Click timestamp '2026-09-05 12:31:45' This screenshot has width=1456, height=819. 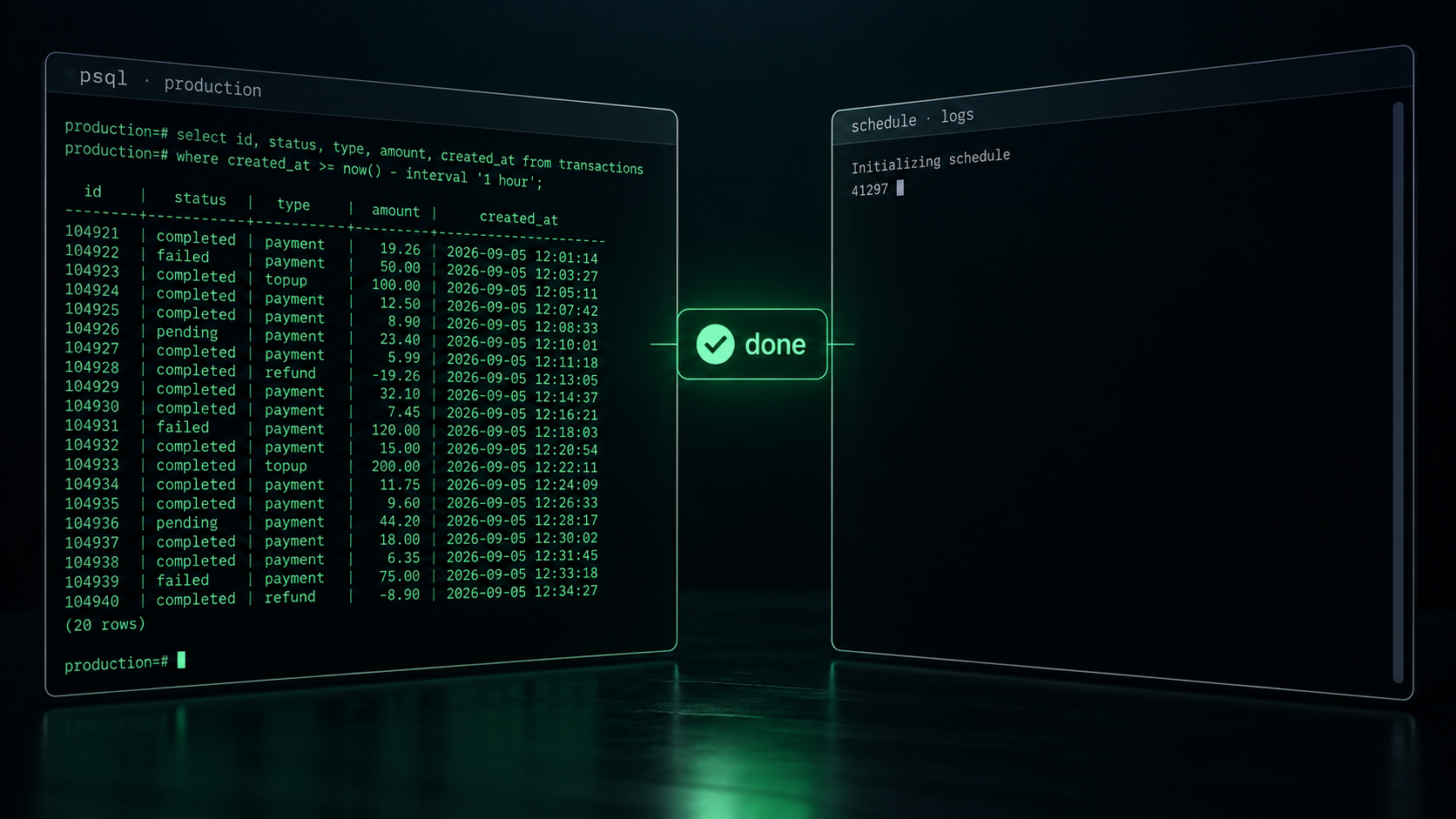pyautogui.click(x=522, y=556)
